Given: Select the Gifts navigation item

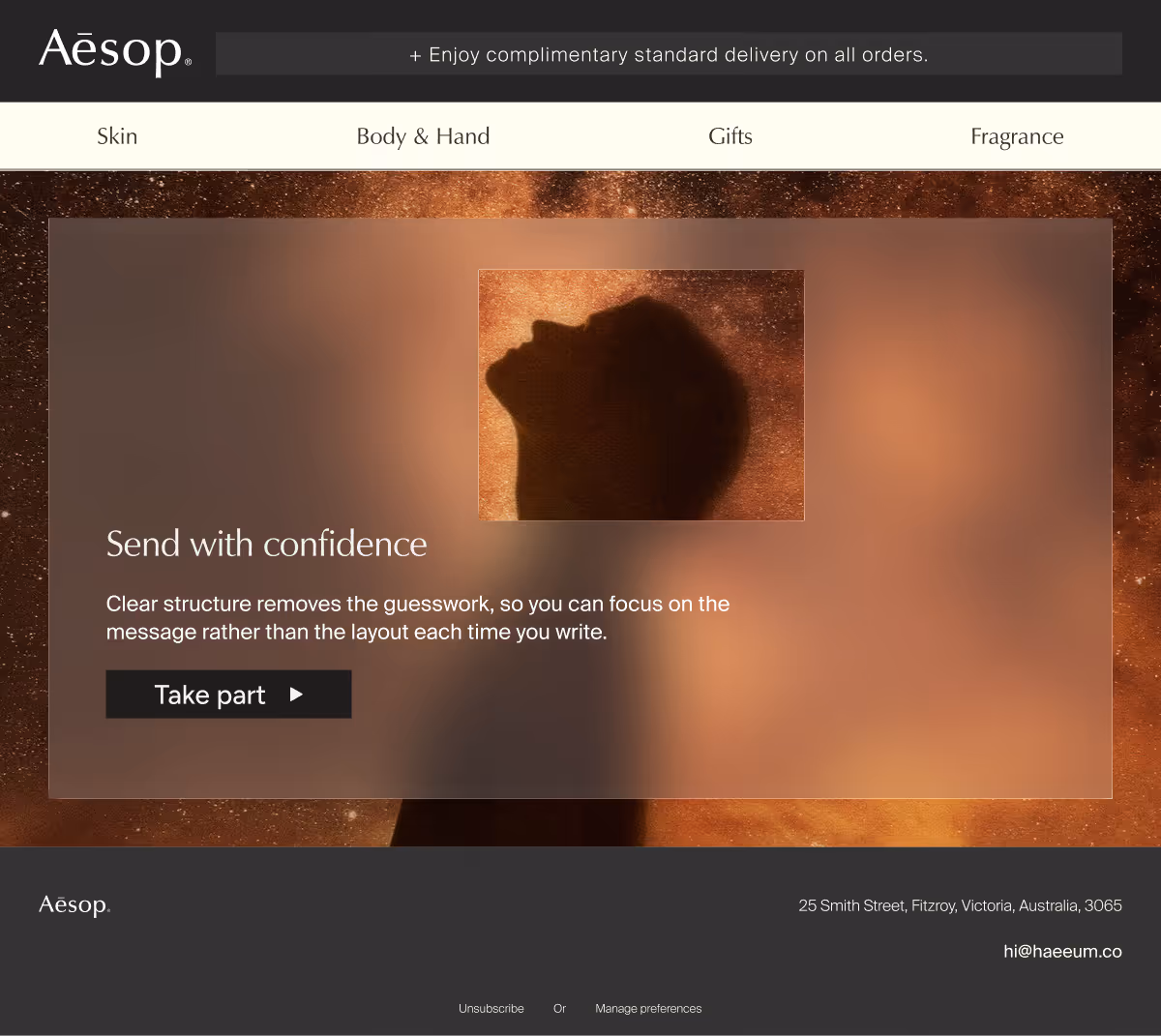Looking at the screenshot, I should pos(730,136).
